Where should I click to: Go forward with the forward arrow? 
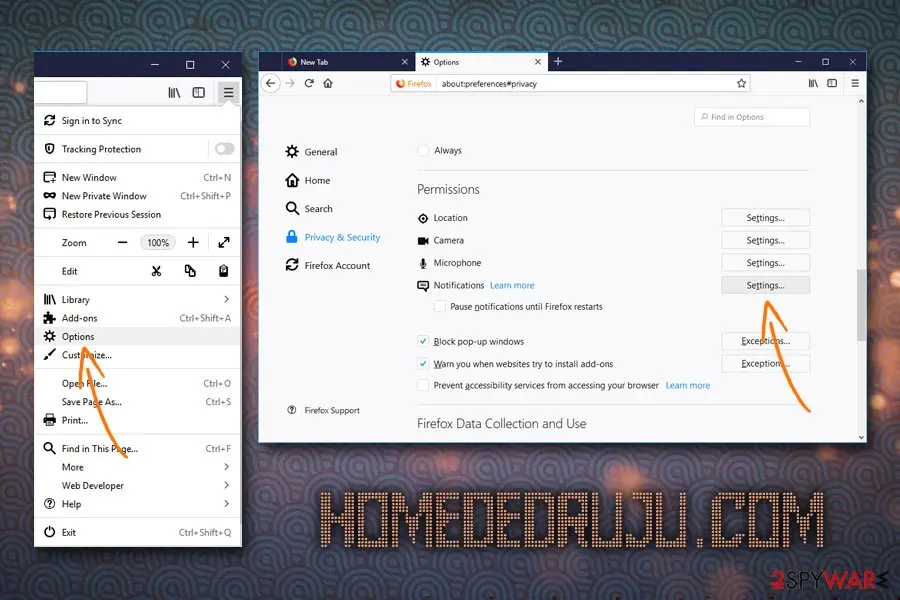[x=290, y=83]
